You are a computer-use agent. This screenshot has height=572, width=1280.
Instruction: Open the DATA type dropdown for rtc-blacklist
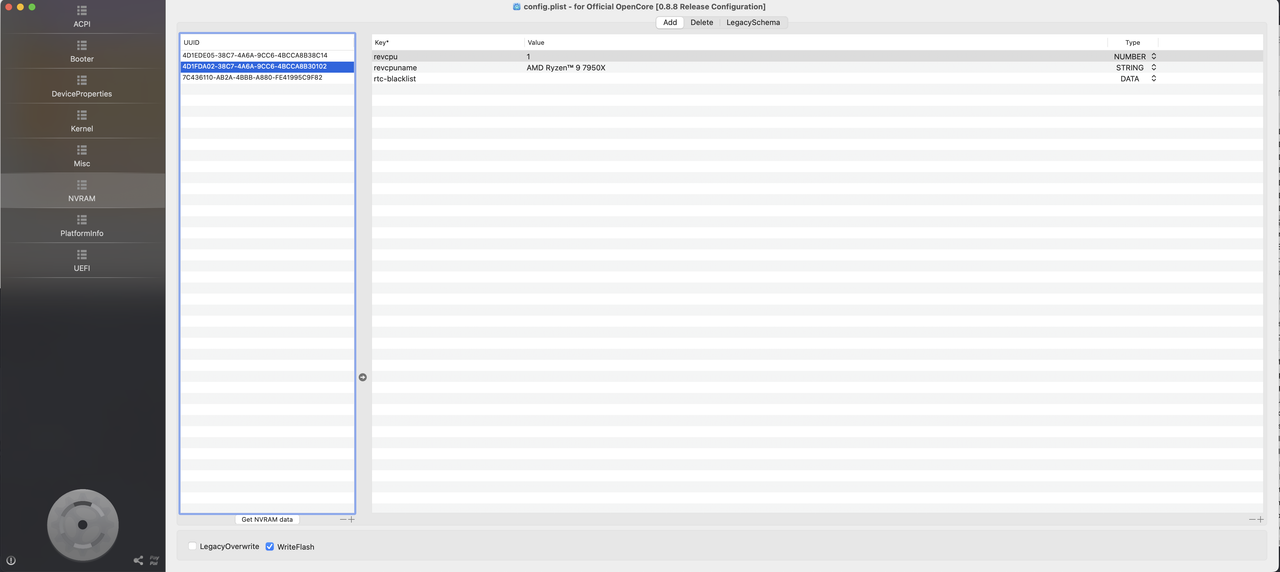click(x=1153, y=79)
